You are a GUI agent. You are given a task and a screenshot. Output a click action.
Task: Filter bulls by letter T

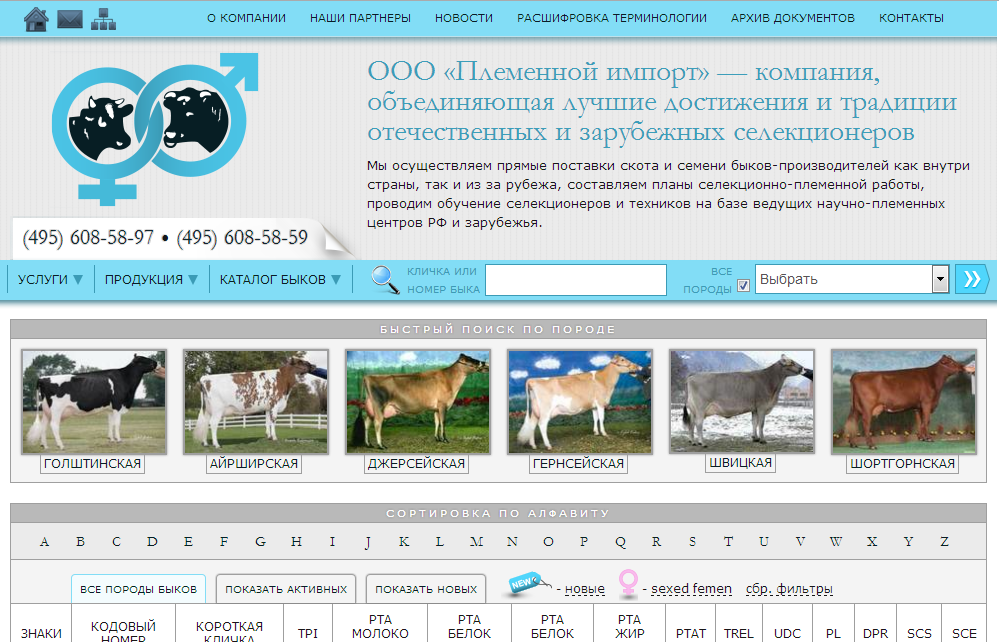(x=728, y=541)
